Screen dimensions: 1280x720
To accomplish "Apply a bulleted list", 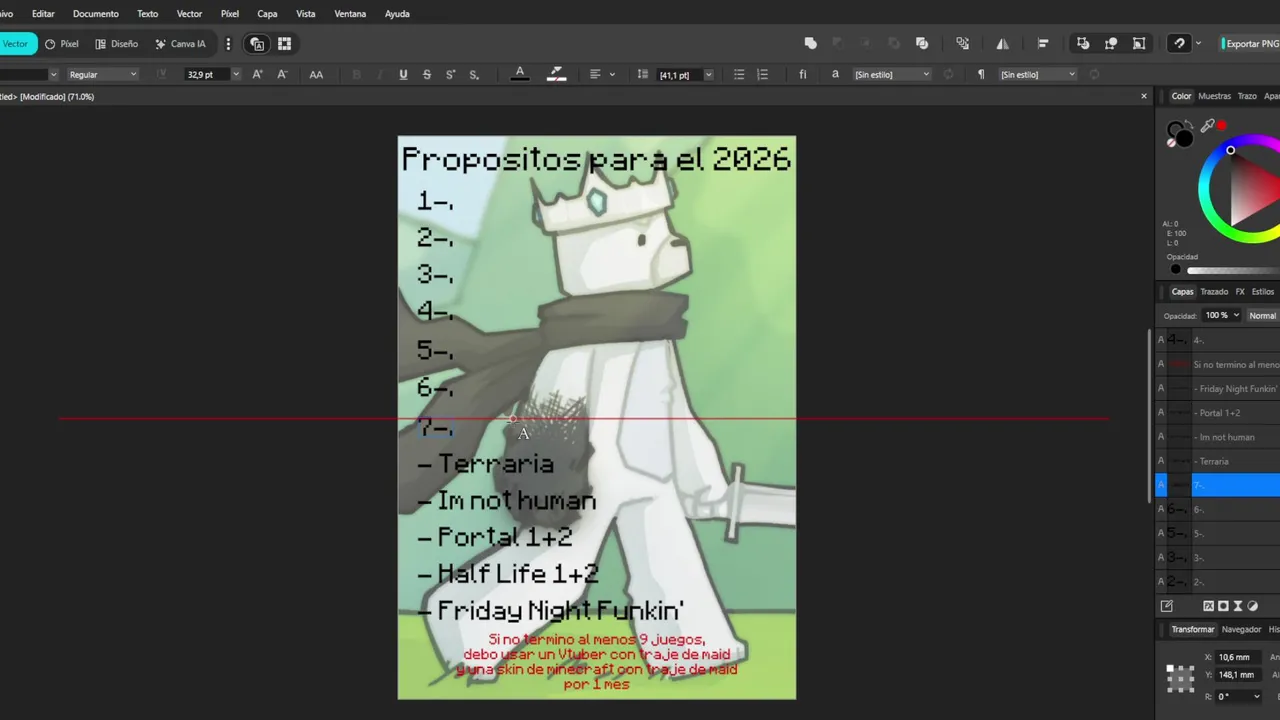I will click(739, 75).
